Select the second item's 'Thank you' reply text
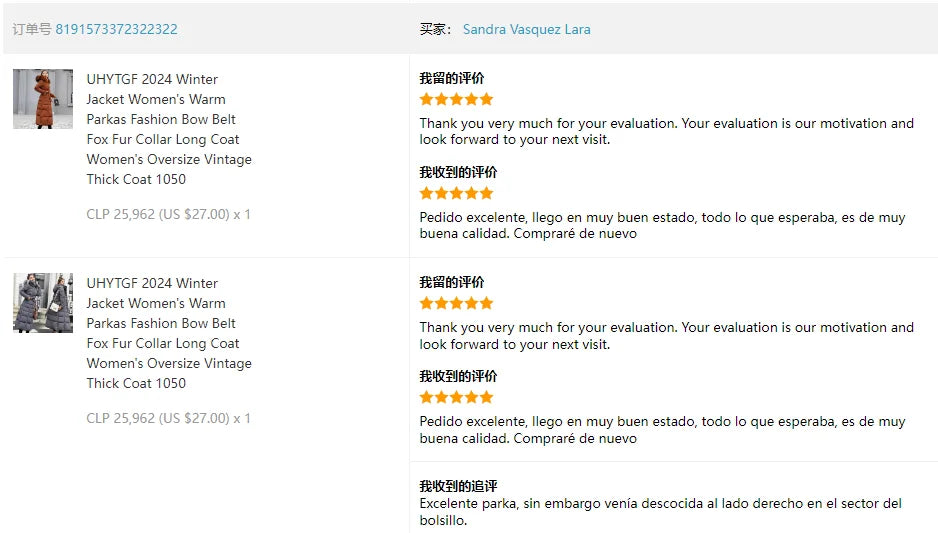Image resolution: width=938 pixels, height=533 pixels. click(x=666, y=335)
